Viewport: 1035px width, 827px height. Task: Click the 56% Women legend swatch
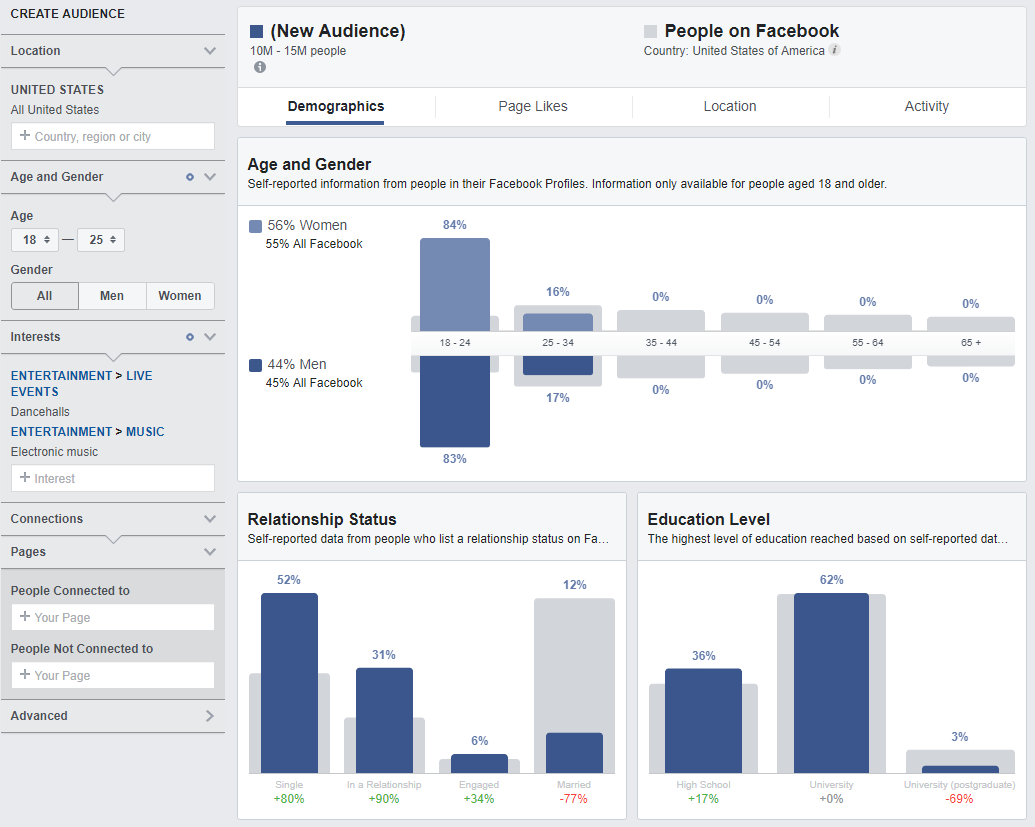(255, 226)
